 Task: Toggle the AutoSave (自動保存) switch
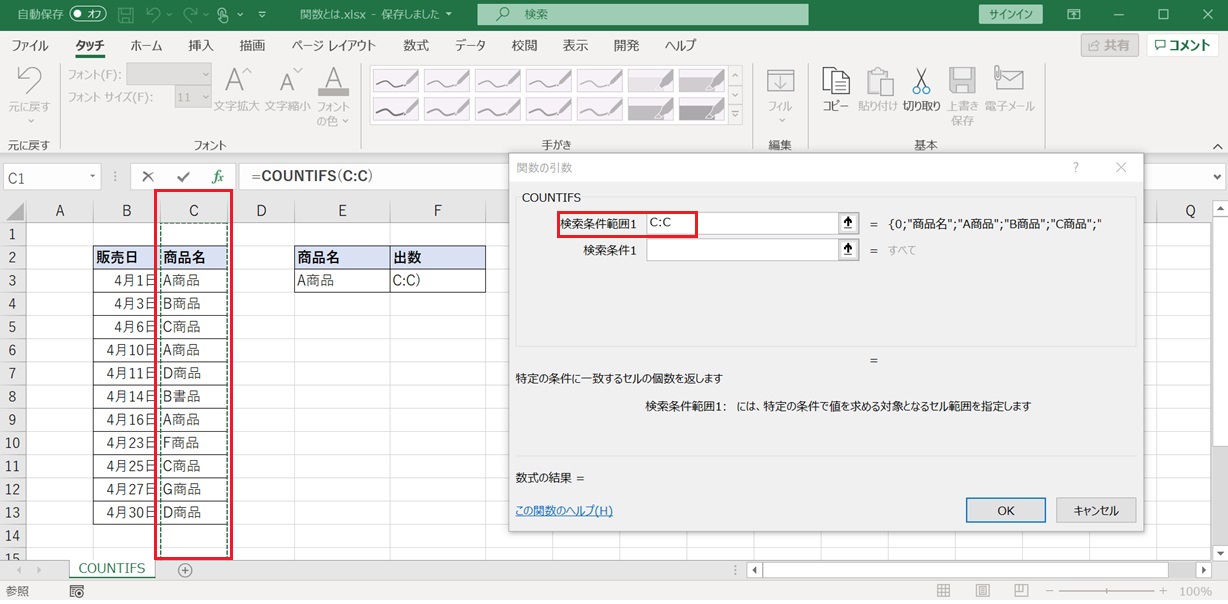(x=88, y=15)
